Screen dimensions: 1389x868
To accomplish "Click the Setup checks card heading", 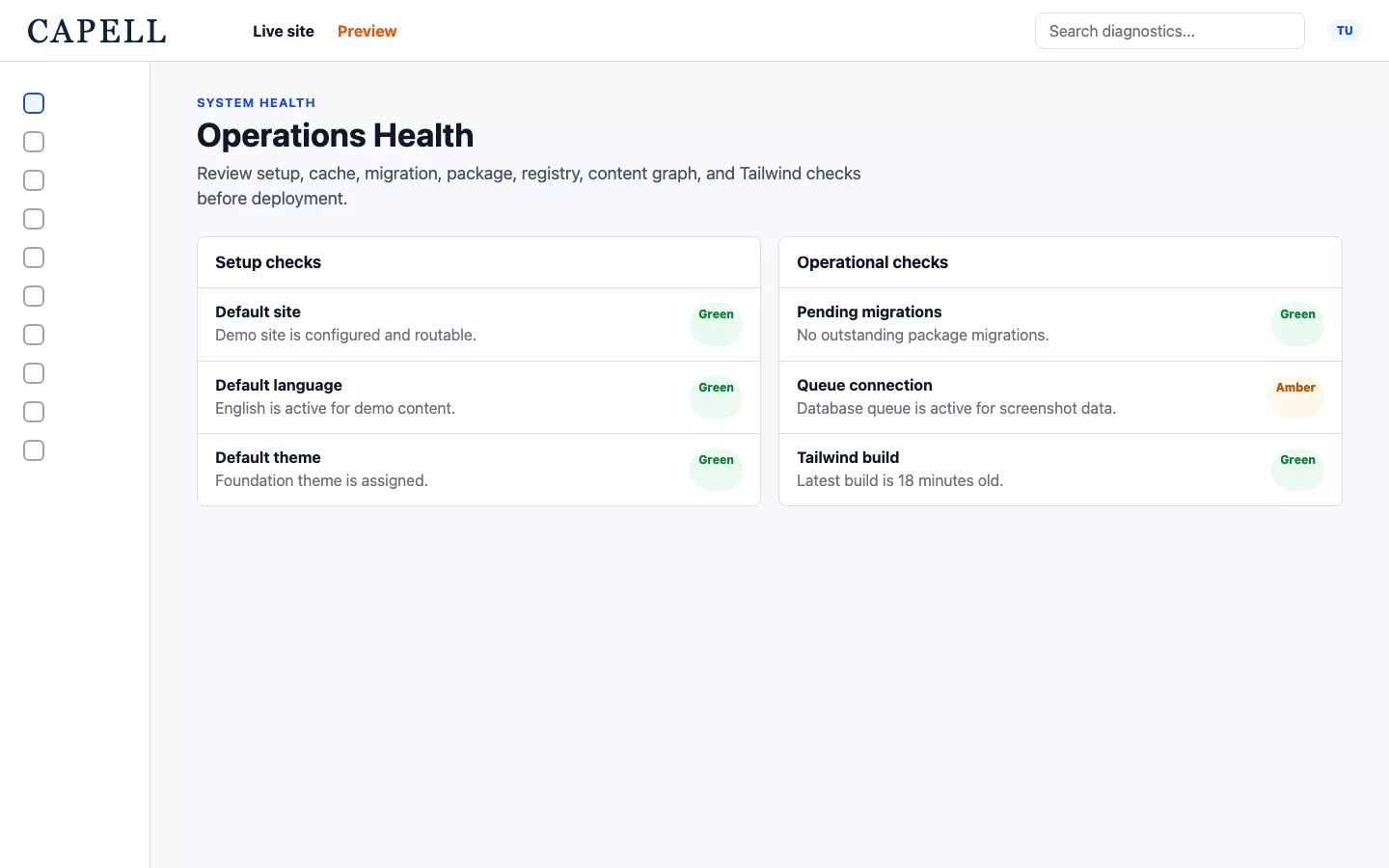I will 268,262.
